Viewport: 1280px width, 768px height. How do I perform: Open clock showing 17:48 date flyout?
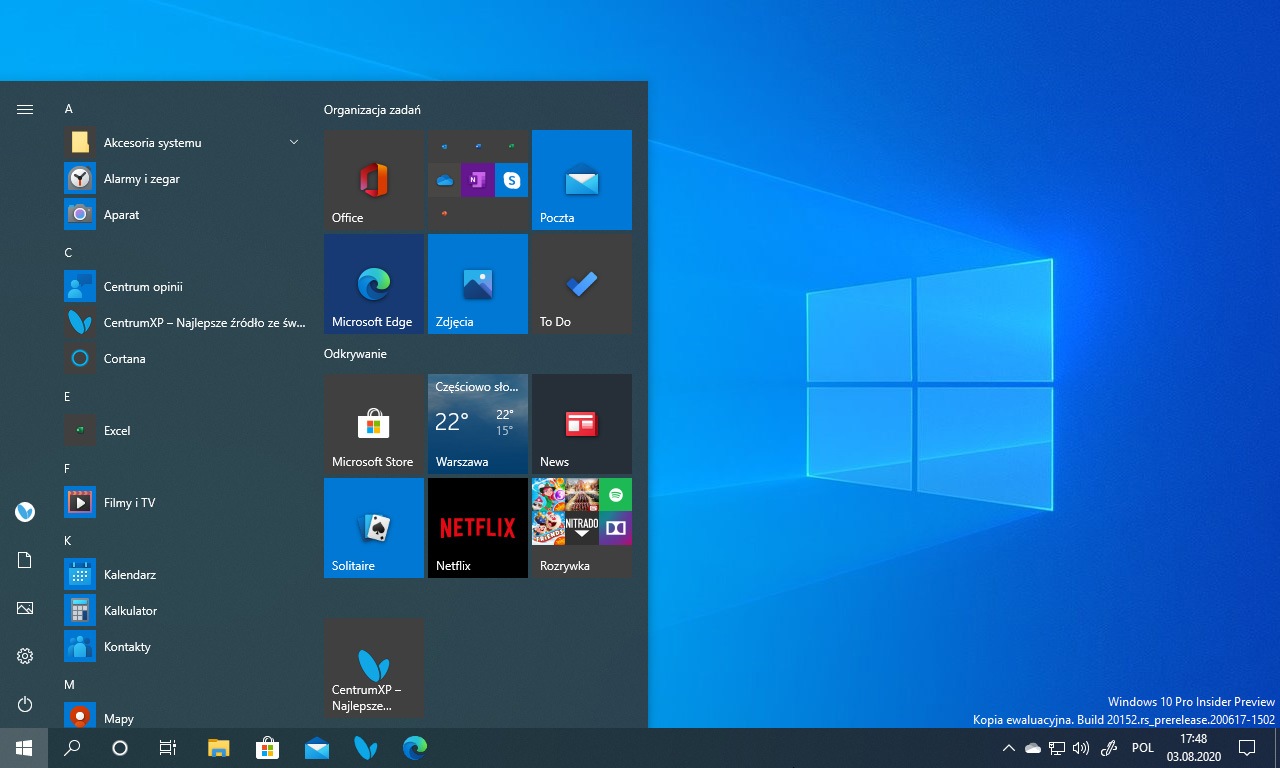(x=1193, y=748)
